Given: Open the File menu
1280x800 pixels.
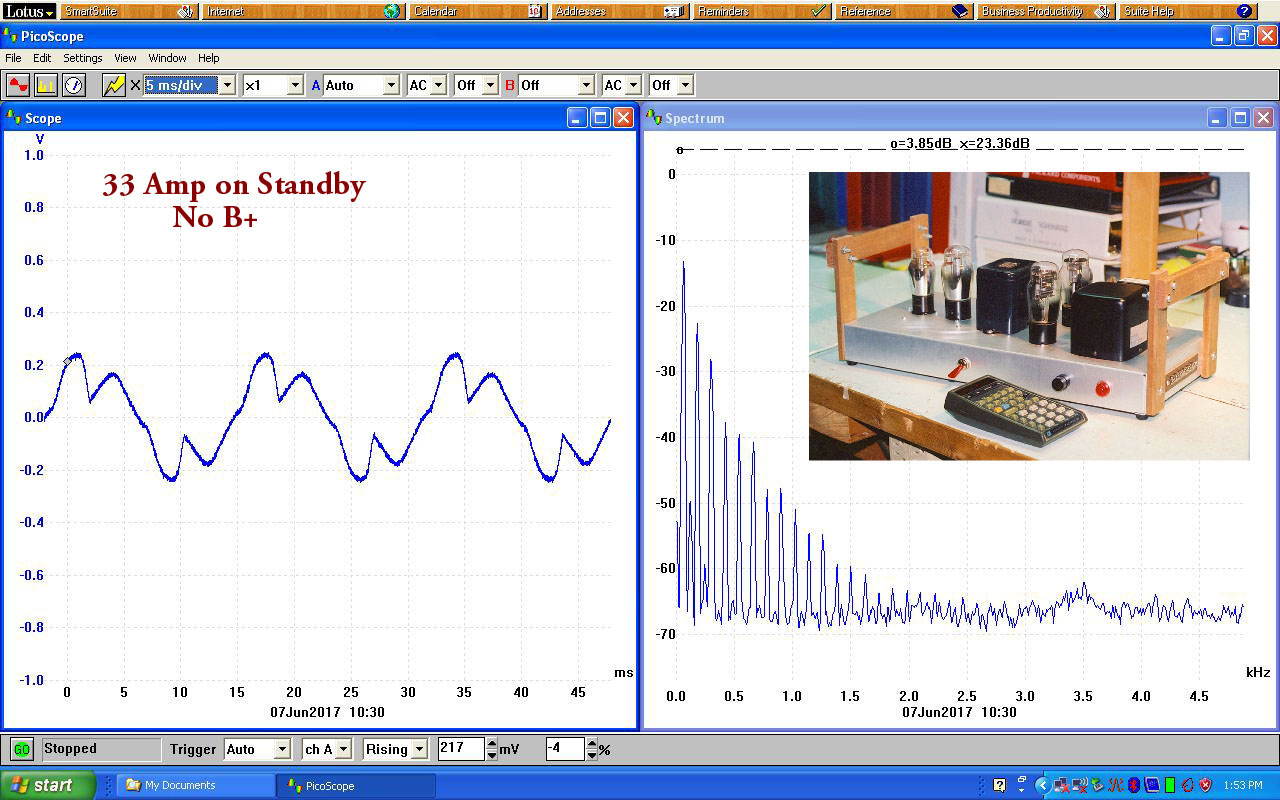Looking at the screenshot, I should pyautogui.click(x=13, y=58).
